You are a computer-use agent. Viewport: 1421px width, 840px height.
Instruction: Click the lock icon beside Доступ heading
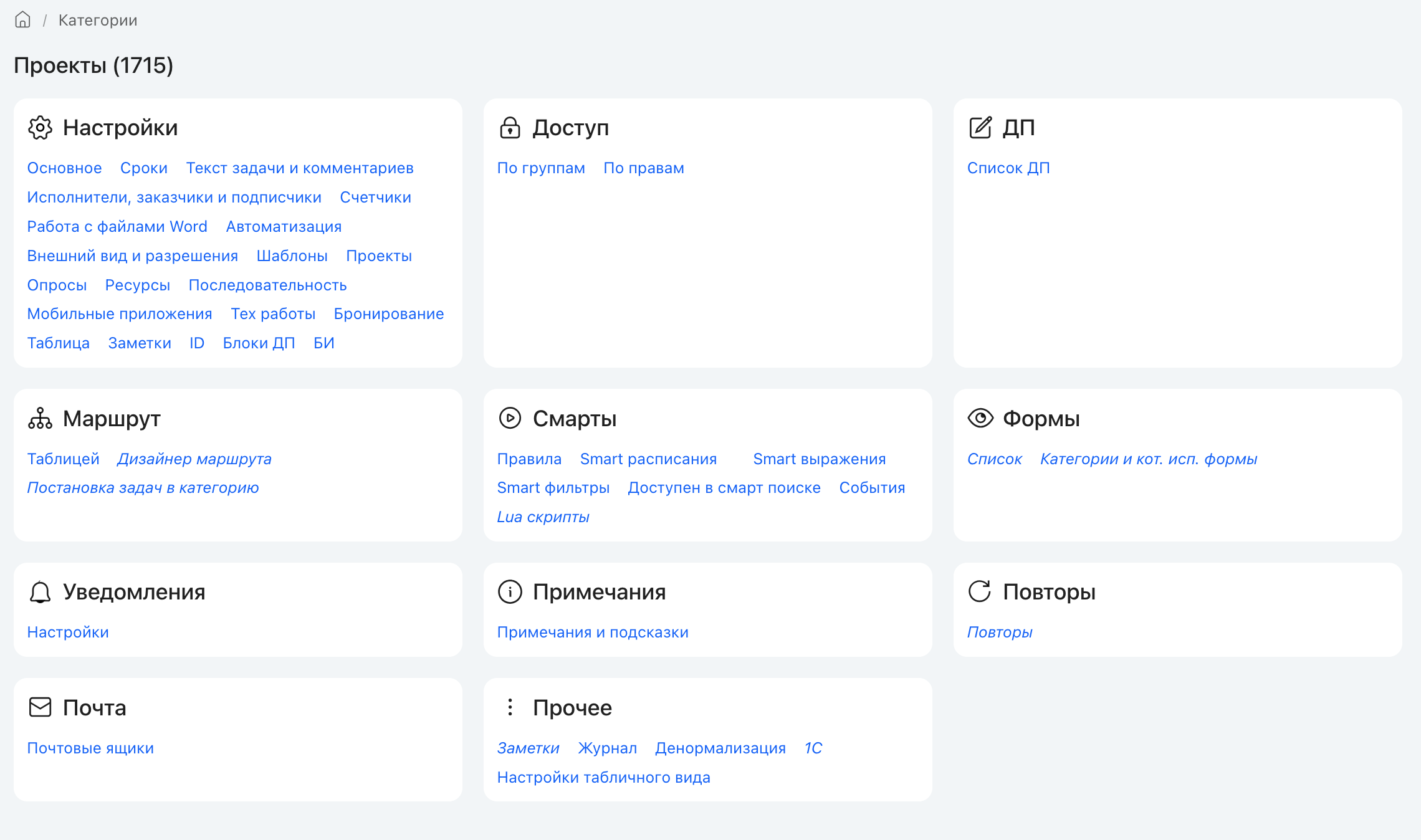pyautogui.click(x=510, y=128)
